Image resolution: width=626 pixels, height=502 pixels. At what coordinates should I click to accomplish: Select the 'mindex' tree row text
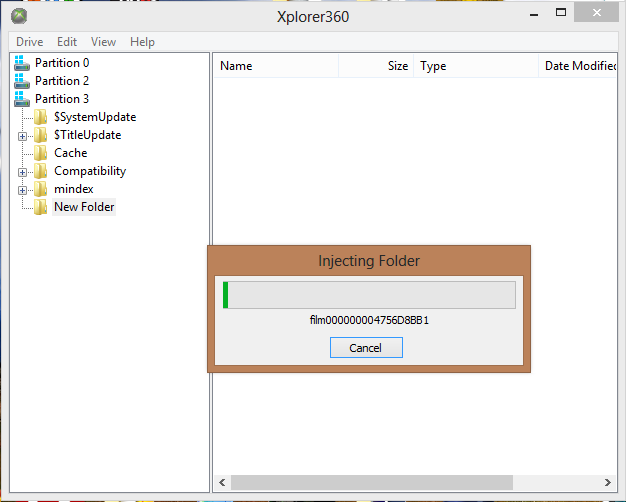[74, 189]
